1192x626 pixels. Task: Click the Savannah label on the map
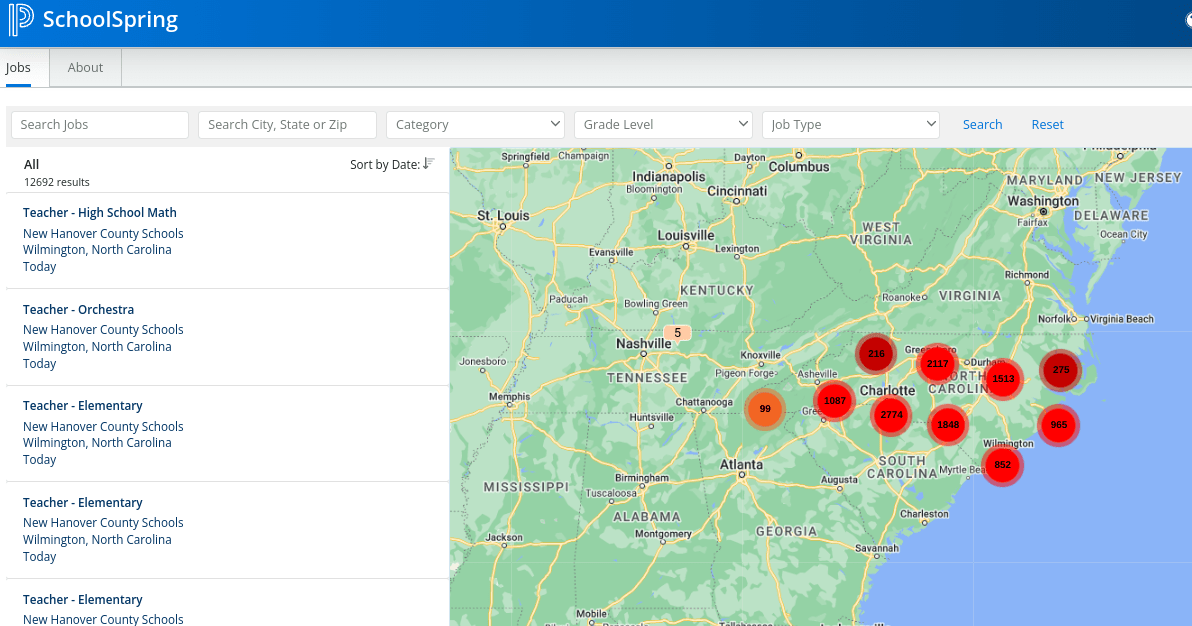[x=877, y=548]
